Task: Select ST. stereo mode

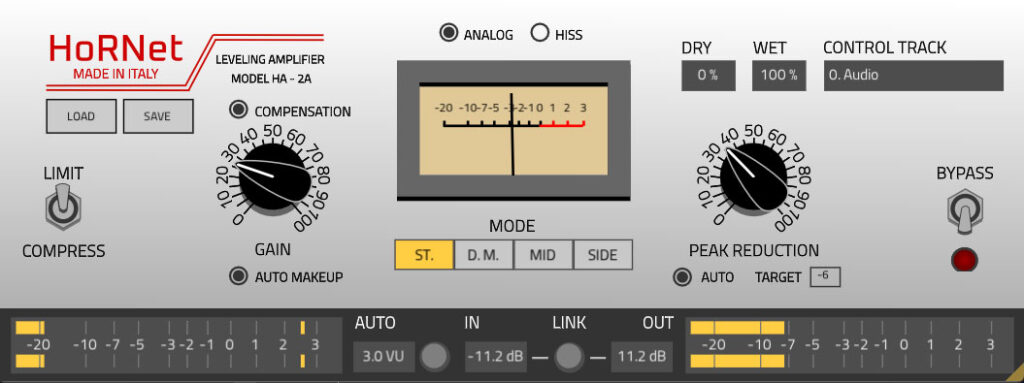Action: (x=424, y=255)
